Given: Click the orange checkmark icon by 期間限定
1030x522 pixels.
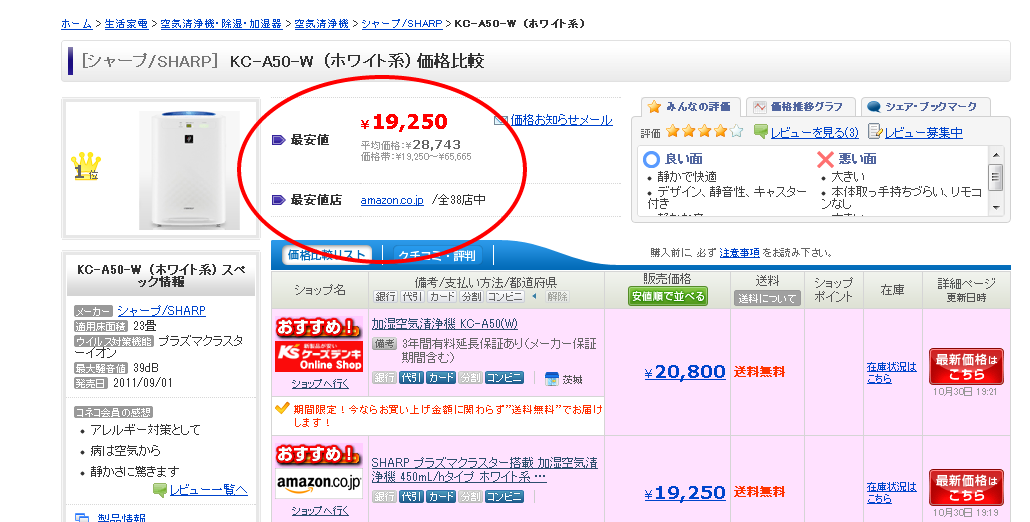Looking at the screenshot, I should coord(282,408).
